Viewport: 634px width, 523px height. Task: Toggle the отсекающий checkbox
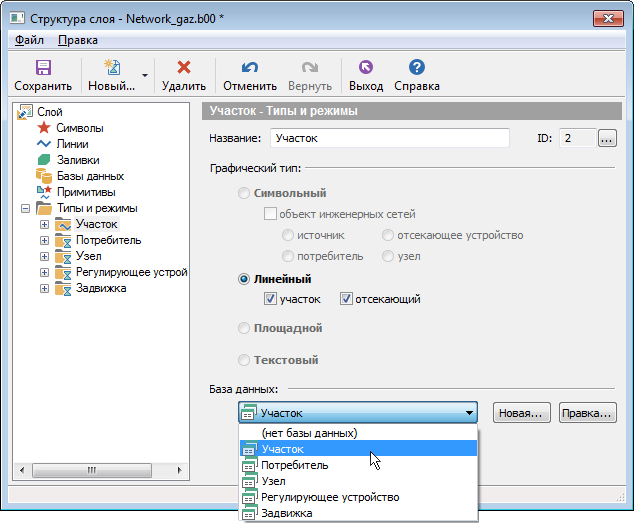pos(346,299)
